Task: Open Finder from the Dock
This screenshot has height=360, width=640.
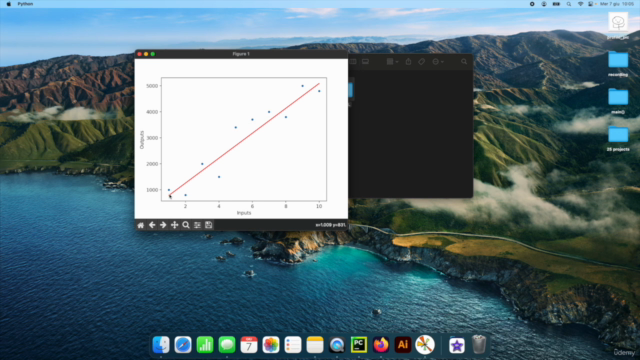Action: coord(161,345)
